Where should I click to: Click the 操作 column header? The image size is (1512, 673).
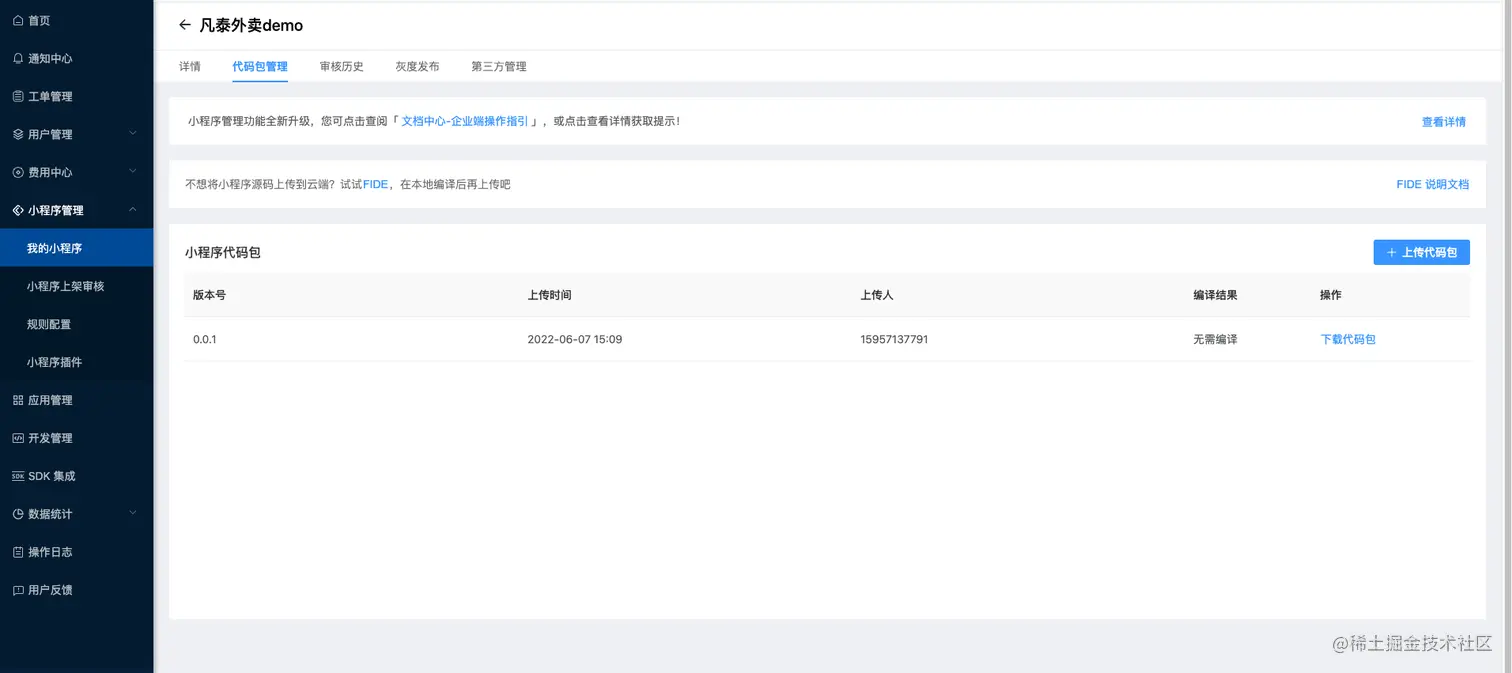click(1331, 295)
